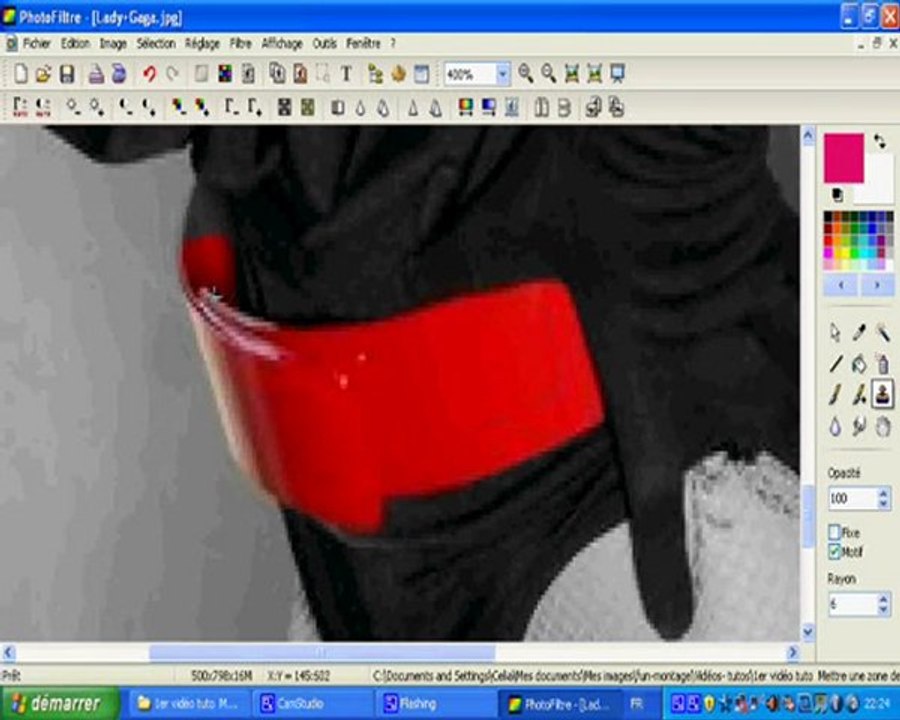Image resolution: width=900 pixels, height=720 pixels.
Task: Select the Line tool
Action: [x=836, y=363]
